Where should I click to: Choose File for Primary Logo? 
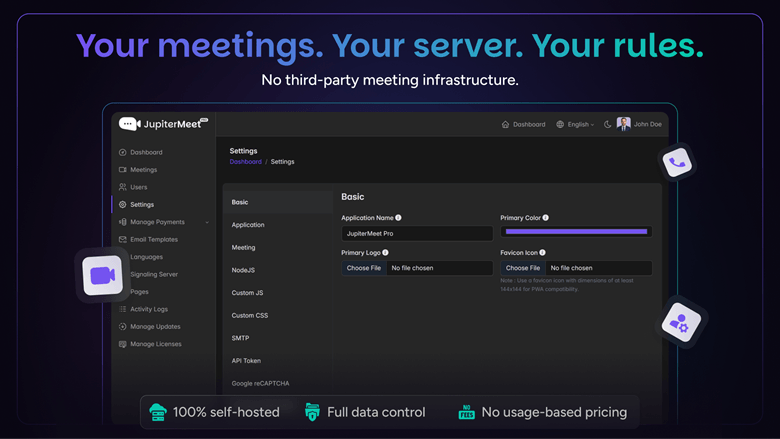point(364,268)
